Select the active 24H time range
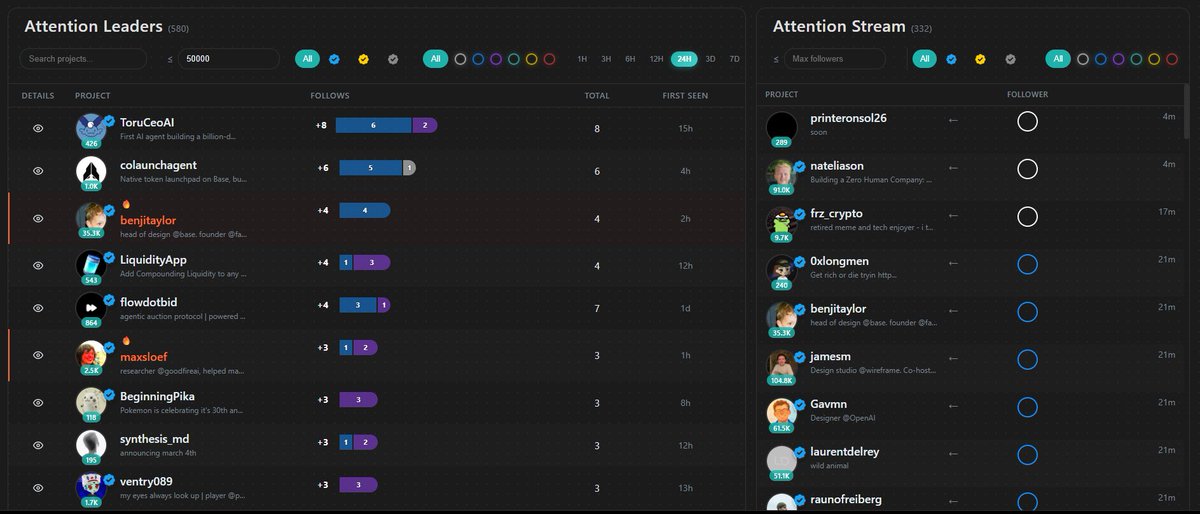1200x514 pixels. [x=684, y=59]
